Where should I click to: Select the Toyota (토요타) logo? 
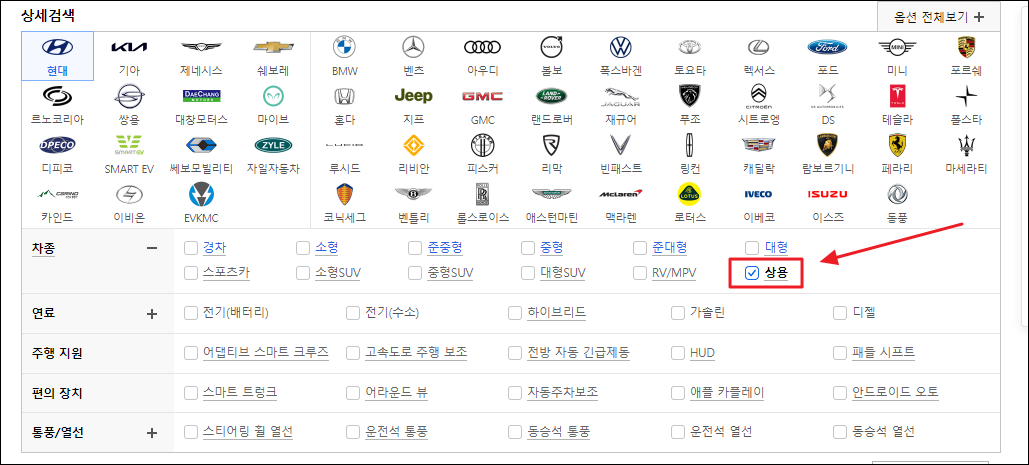689,47
